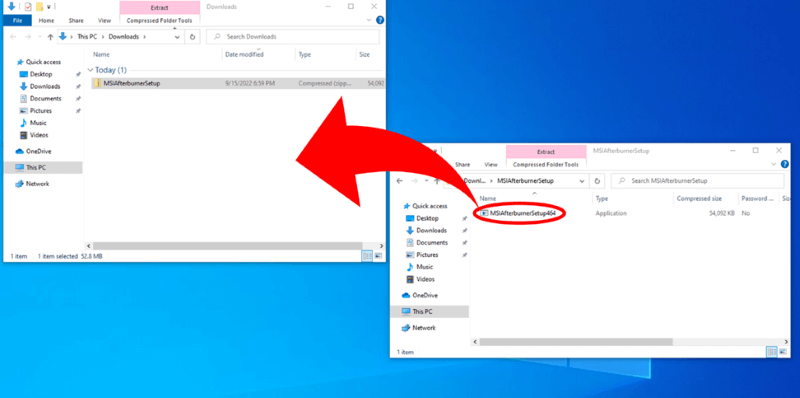Open address history dropdown in MSIAfterburnerSetup window
The width and height of the screenshot is (800, 398).
(x=583, y=181)
